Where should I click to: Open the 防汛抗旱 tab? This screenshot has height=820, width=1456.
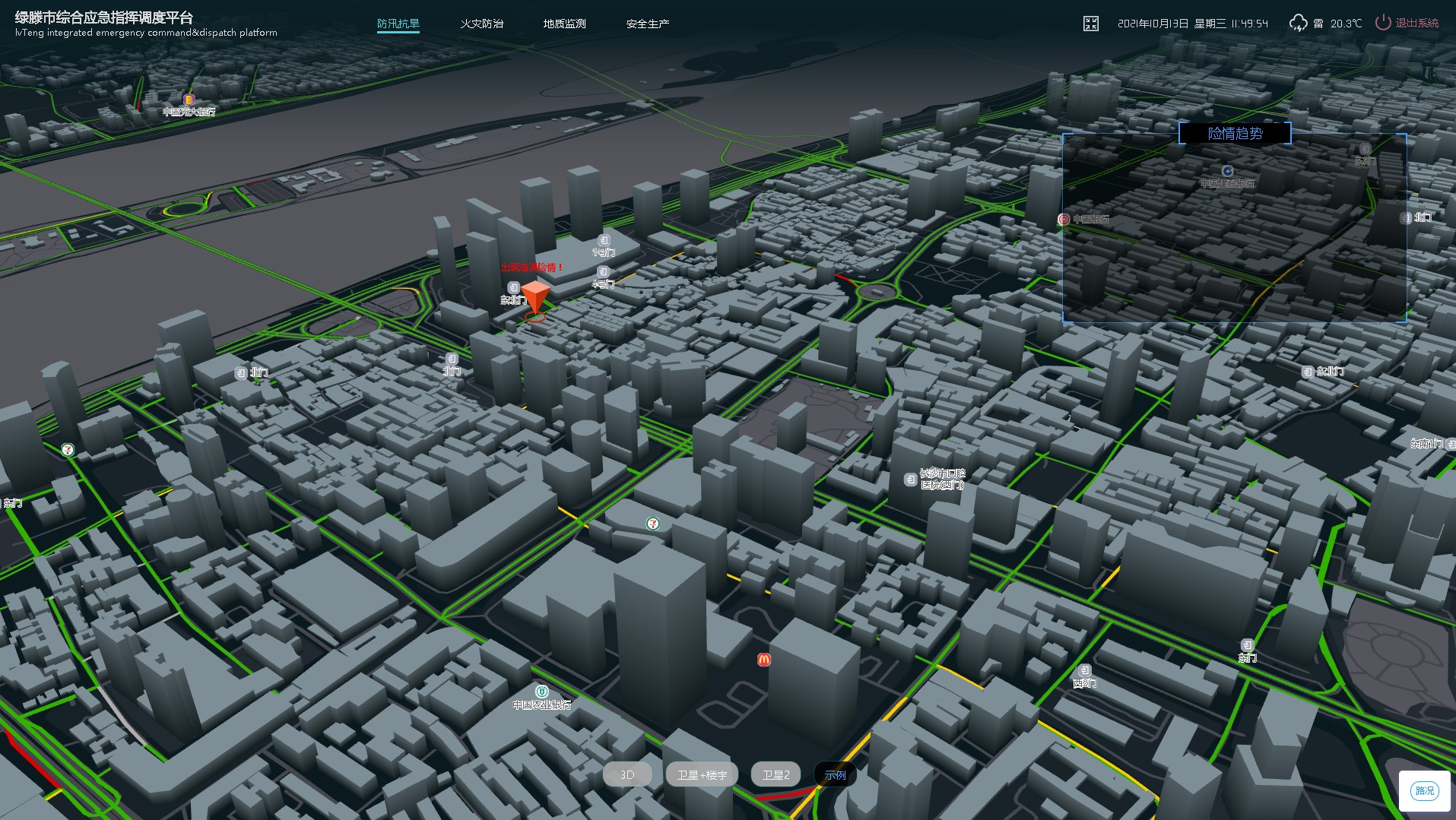[398, 24]
